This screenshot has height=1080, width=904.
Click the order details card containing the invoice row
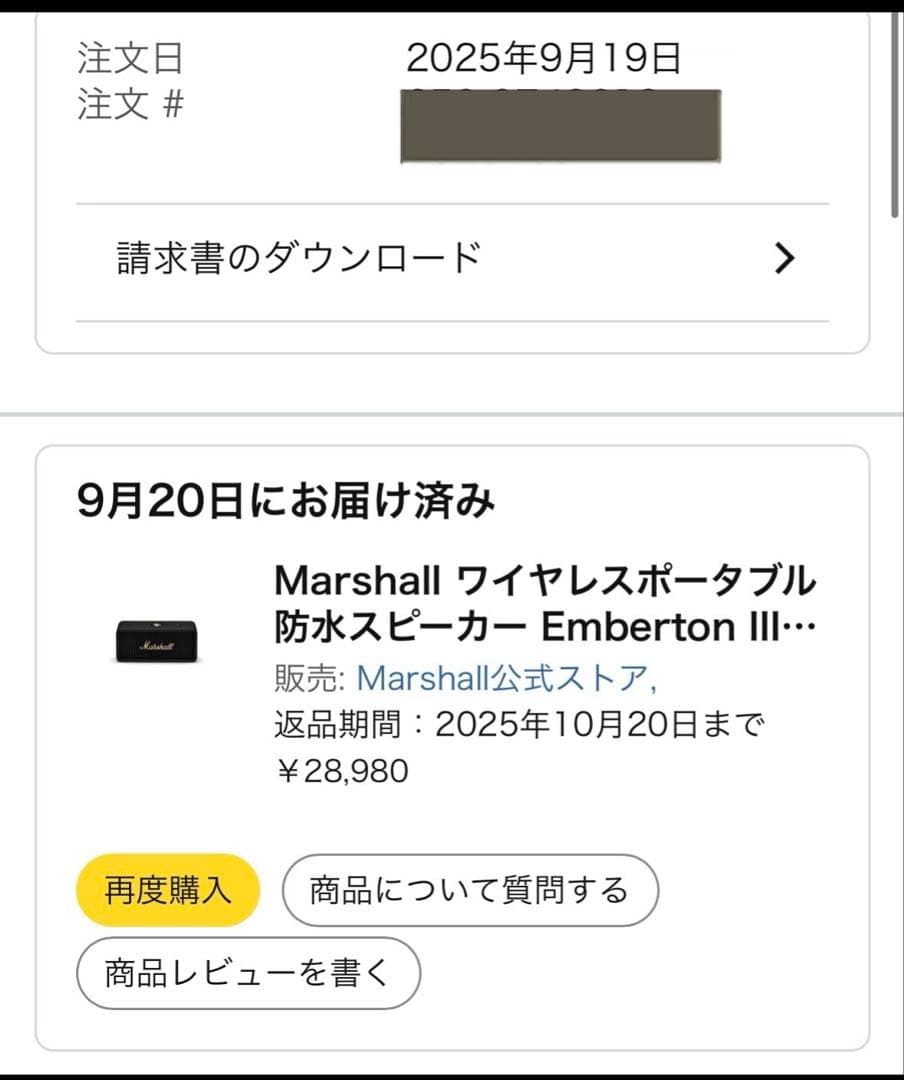click(452, 180)
